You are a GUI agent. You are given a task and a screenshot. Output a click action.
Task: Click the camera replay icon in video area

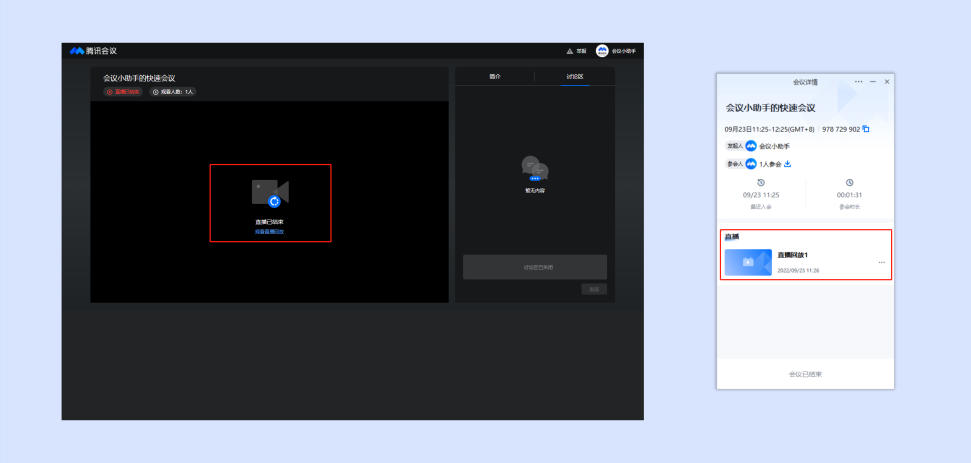click(x=271, y=193)
